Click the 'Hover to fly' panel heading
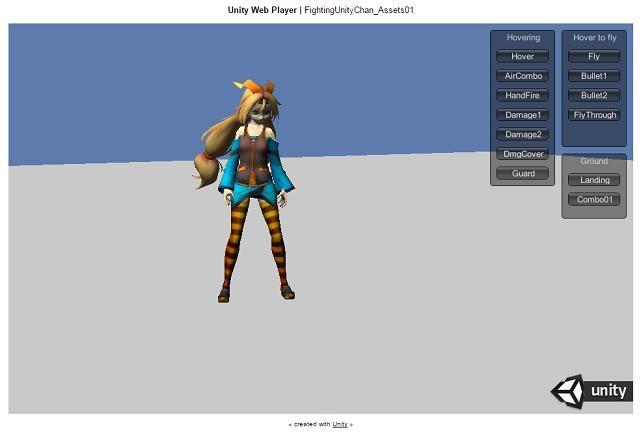Viewport: 641px width, 434px height. tap(594, 38)
